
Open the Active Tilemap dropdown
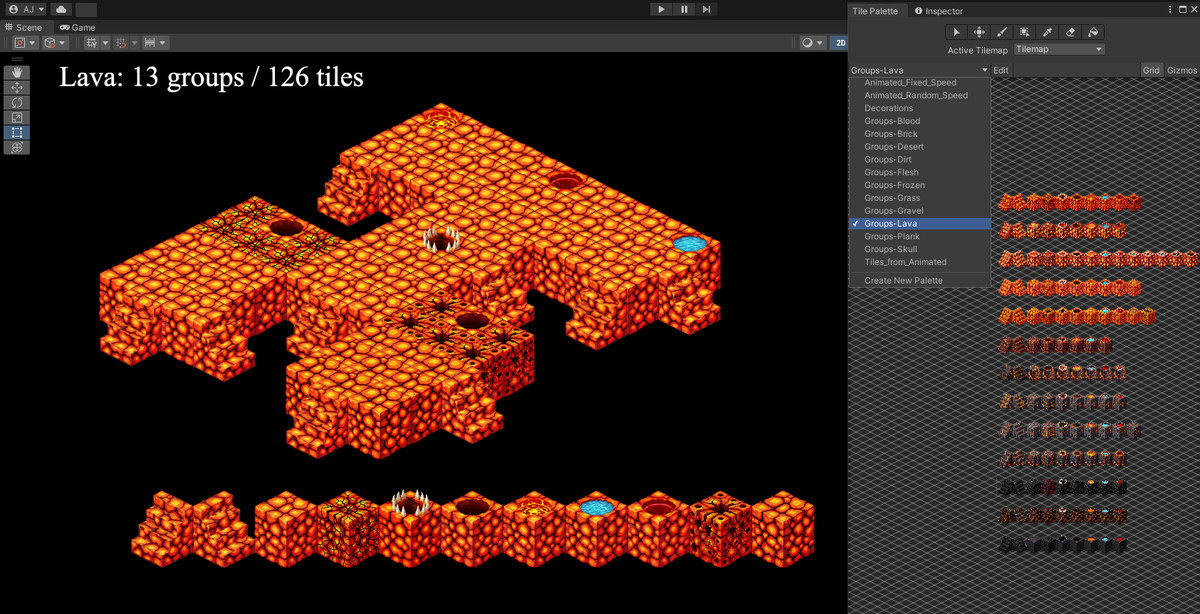pyautogui.click(x=1059, y=49)
